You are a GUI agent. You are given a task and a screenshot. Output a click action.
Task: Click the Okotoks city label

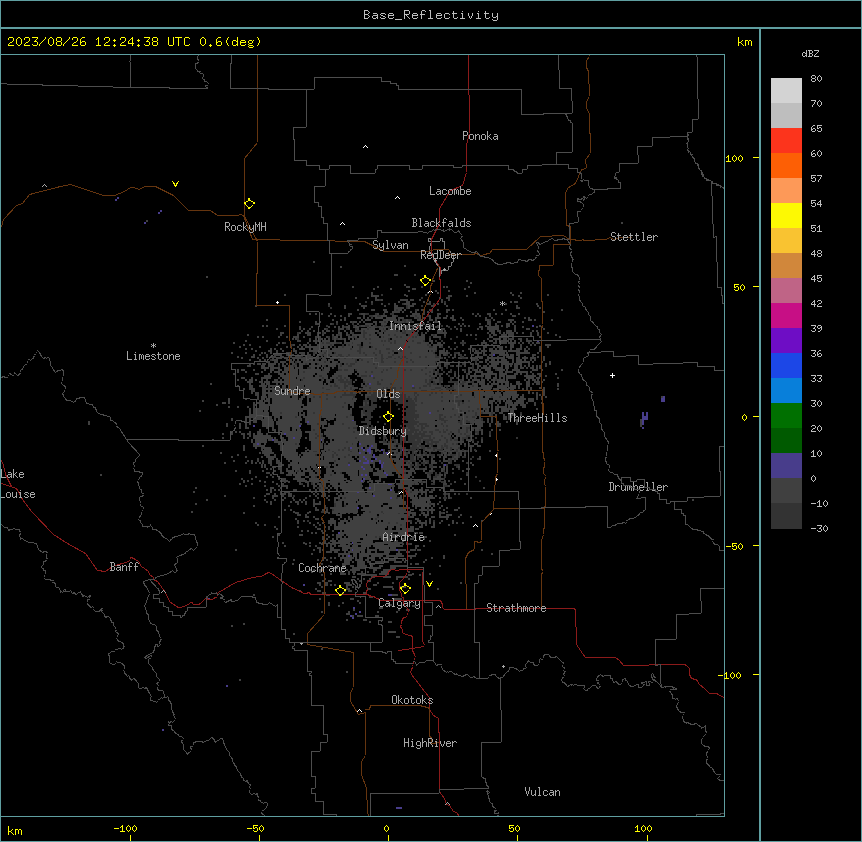tap(412, 700)
